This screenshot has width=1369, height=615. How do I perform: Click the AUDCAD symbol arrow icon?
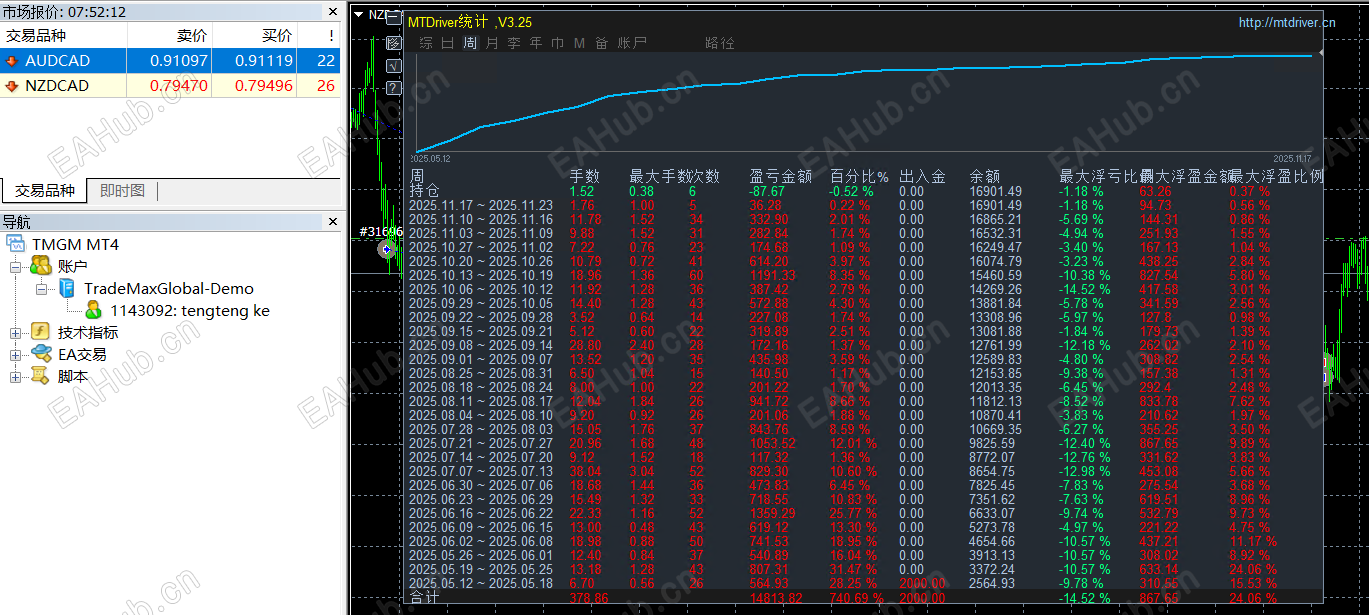[12, 61]
